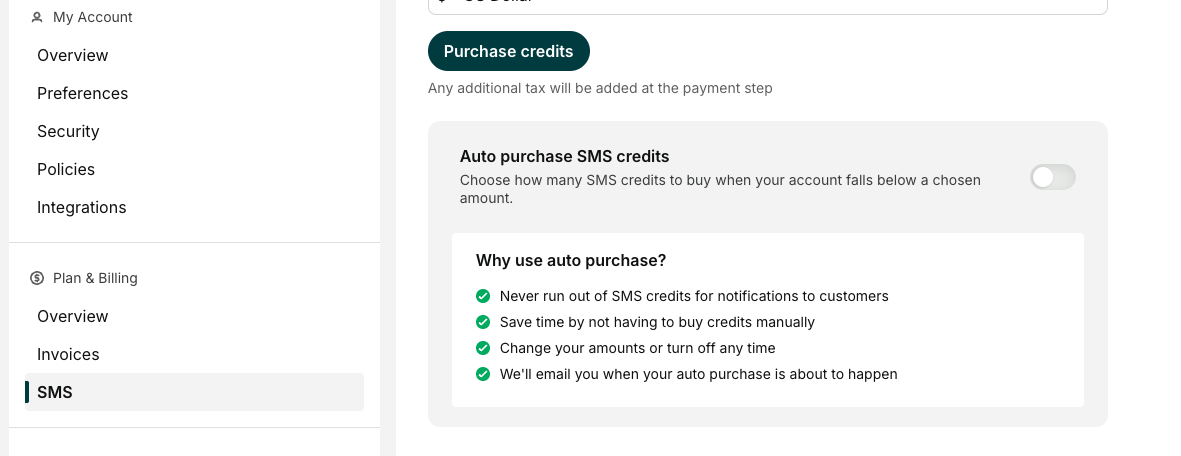The image size is (1181, 456).
Task: Click the Purchase credits button
Action: pos(508,51)
